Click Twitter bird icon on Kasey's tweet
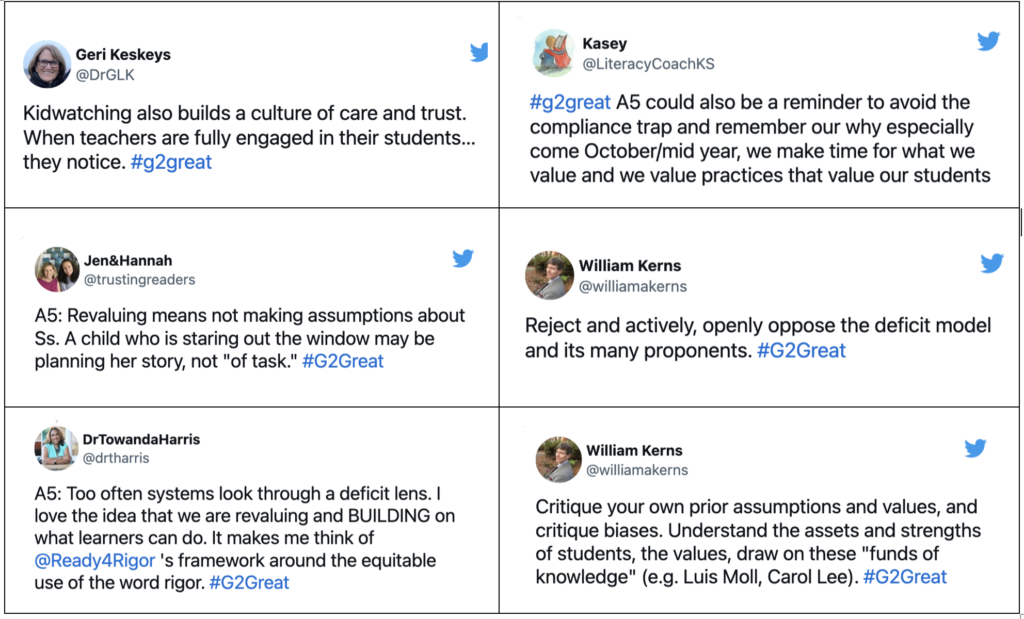The height and width of the screenshot is (619, 1024). pyautogui.click(x=989, y=41)
